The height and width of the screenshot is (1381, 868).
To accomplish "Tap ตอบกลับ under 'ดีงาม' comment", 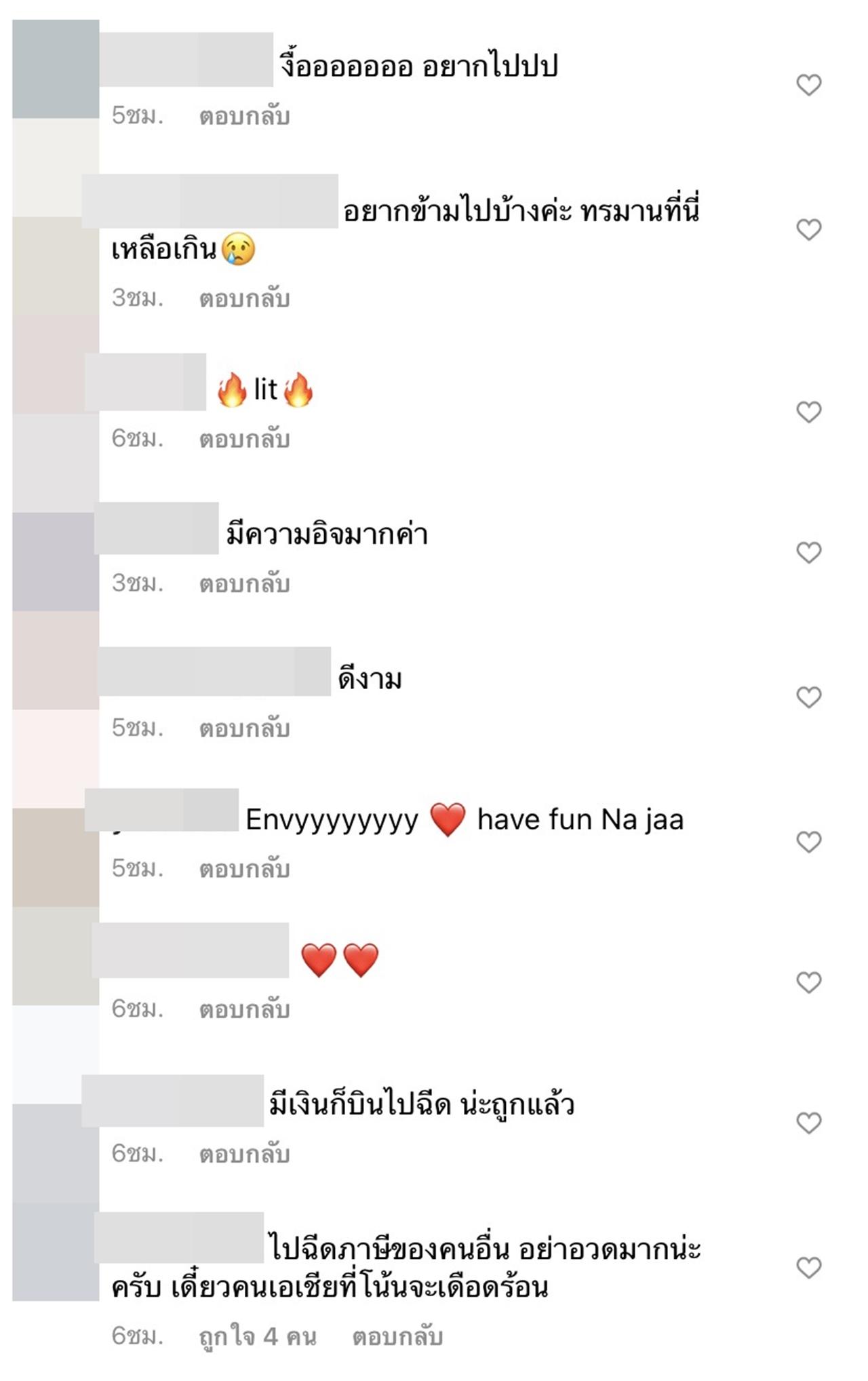I will pyautogui.click(x=244, y=728).
